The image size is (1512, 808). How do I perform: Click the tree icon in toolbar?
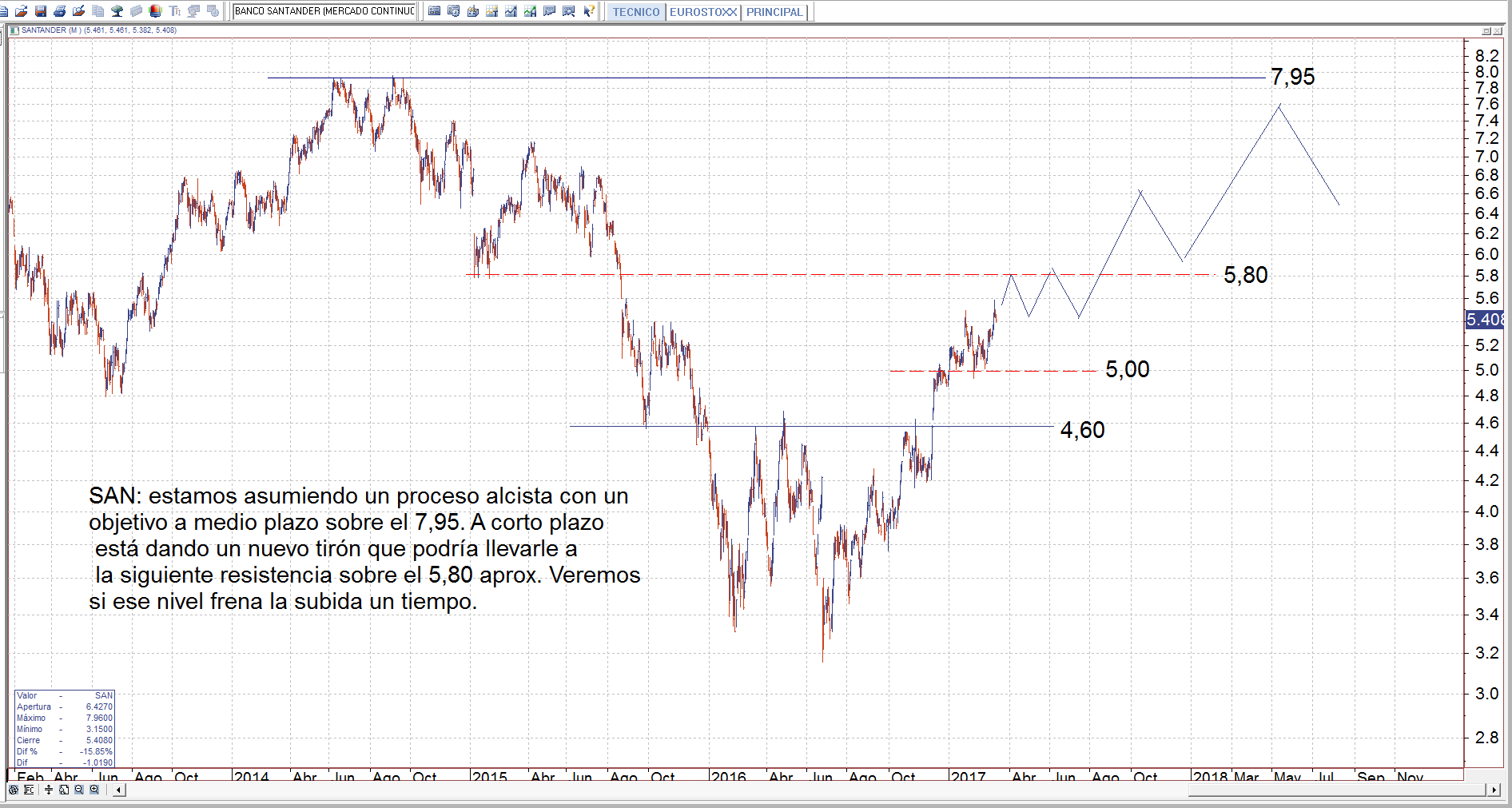(117, 11)
